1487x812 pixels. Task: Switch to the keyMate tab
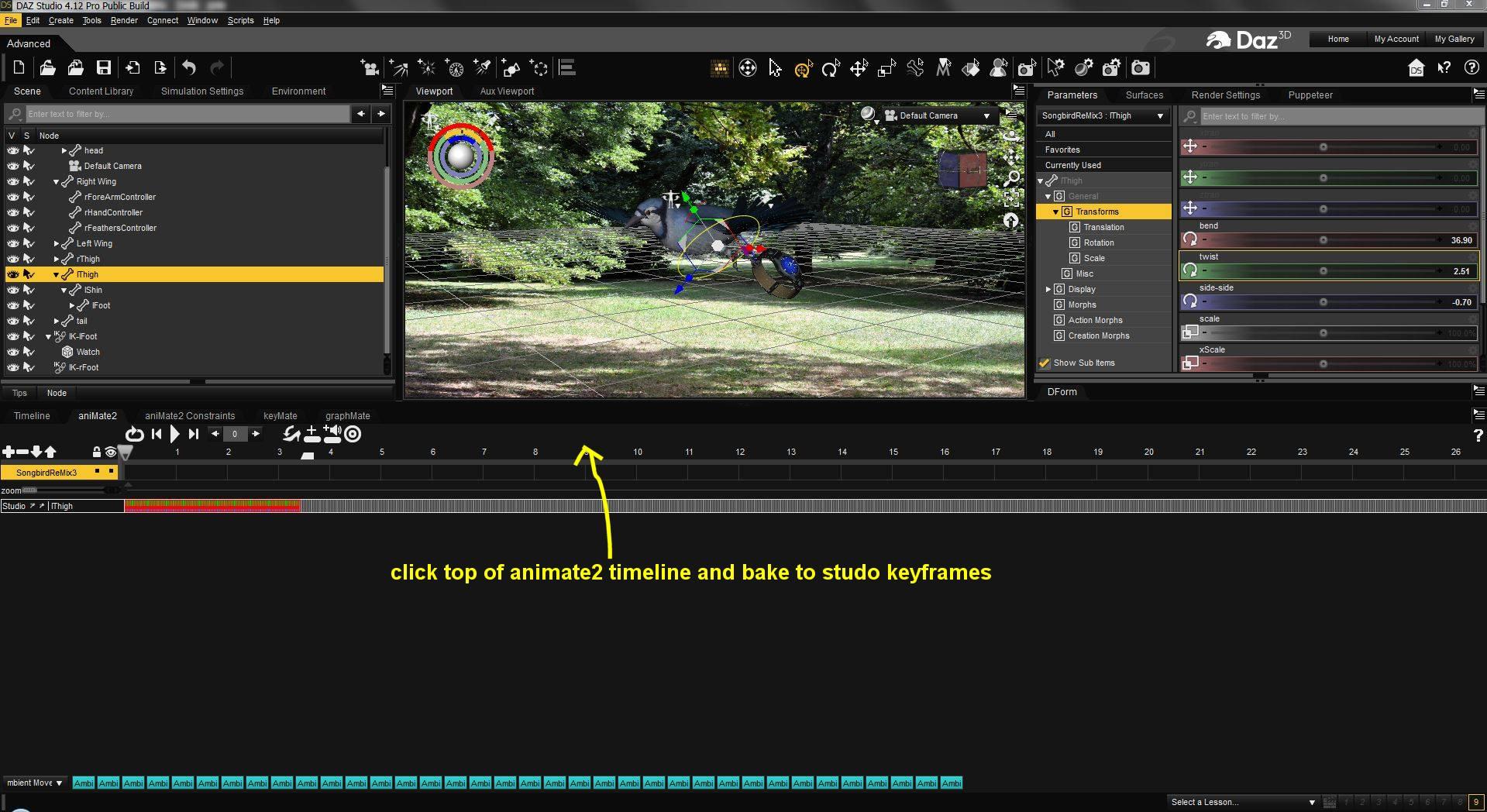click(281, 416)
